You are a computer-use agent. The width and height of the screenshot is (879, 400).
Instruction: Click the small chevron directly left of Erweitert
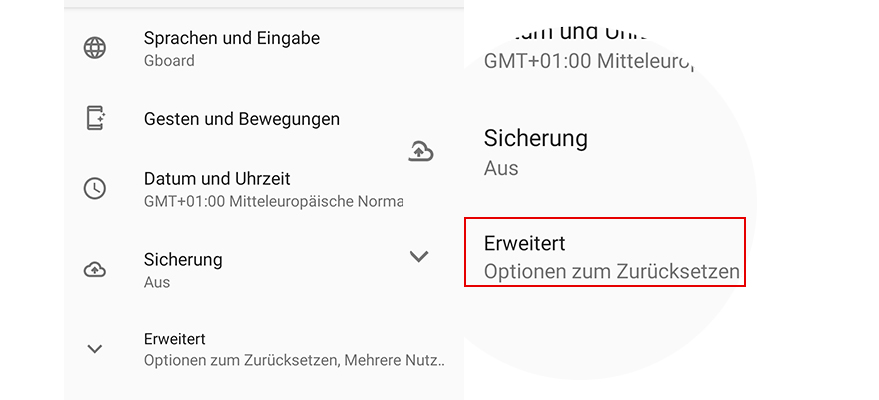click(95, 349)
